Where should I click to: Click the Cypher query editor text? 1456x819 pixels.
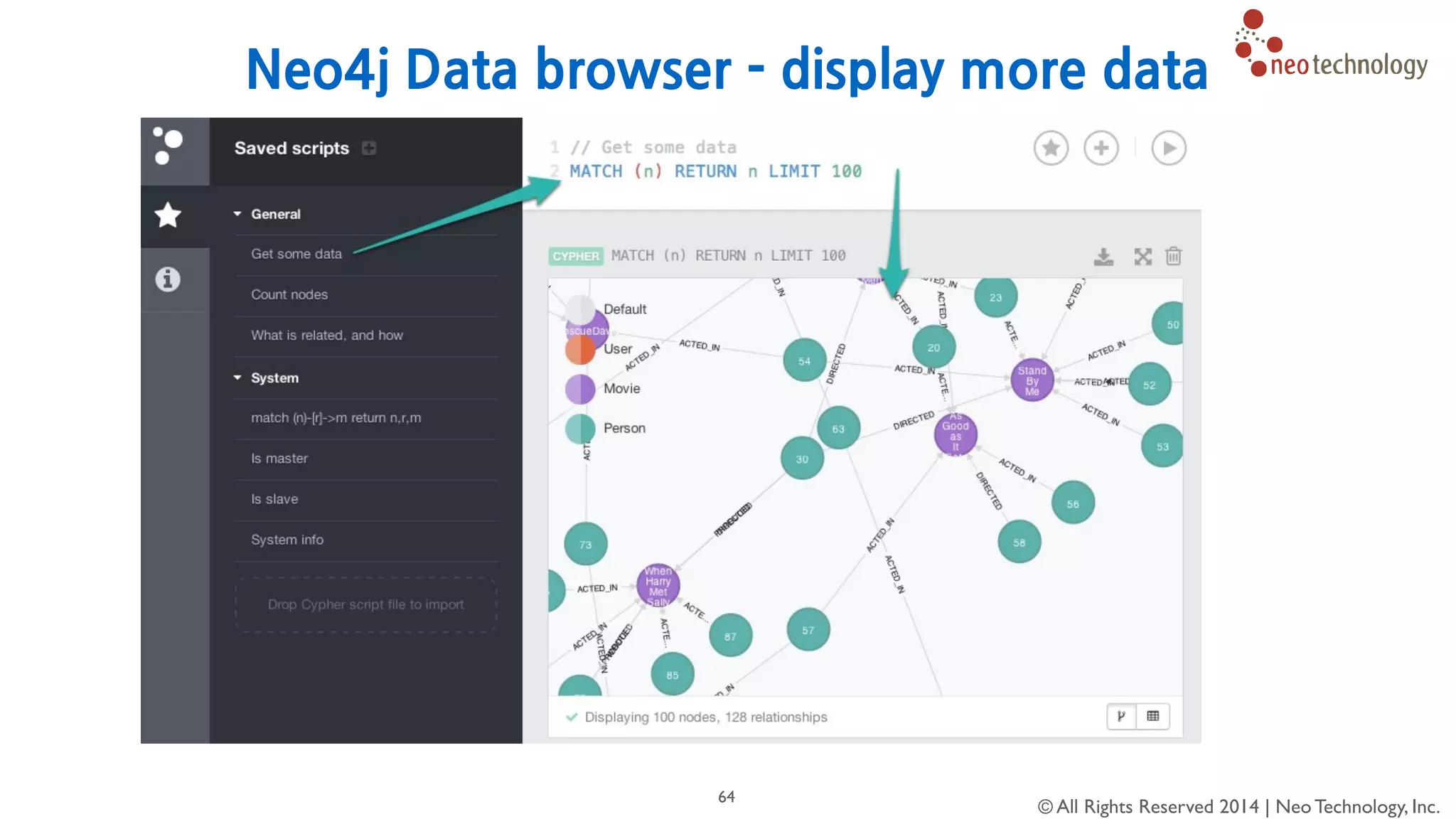pos(715,171)
